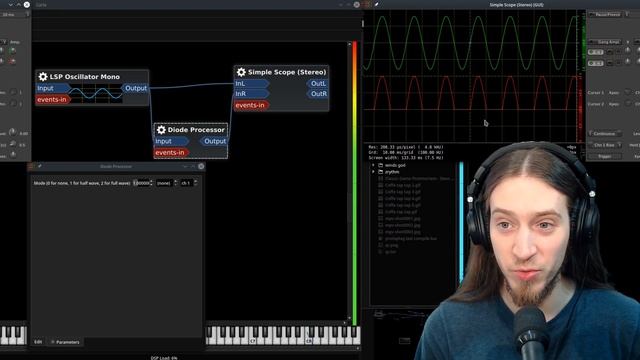This screenshot has height=360, width=640.
Task: Click the piano keys below the left panel
Action: pos(13,335)
